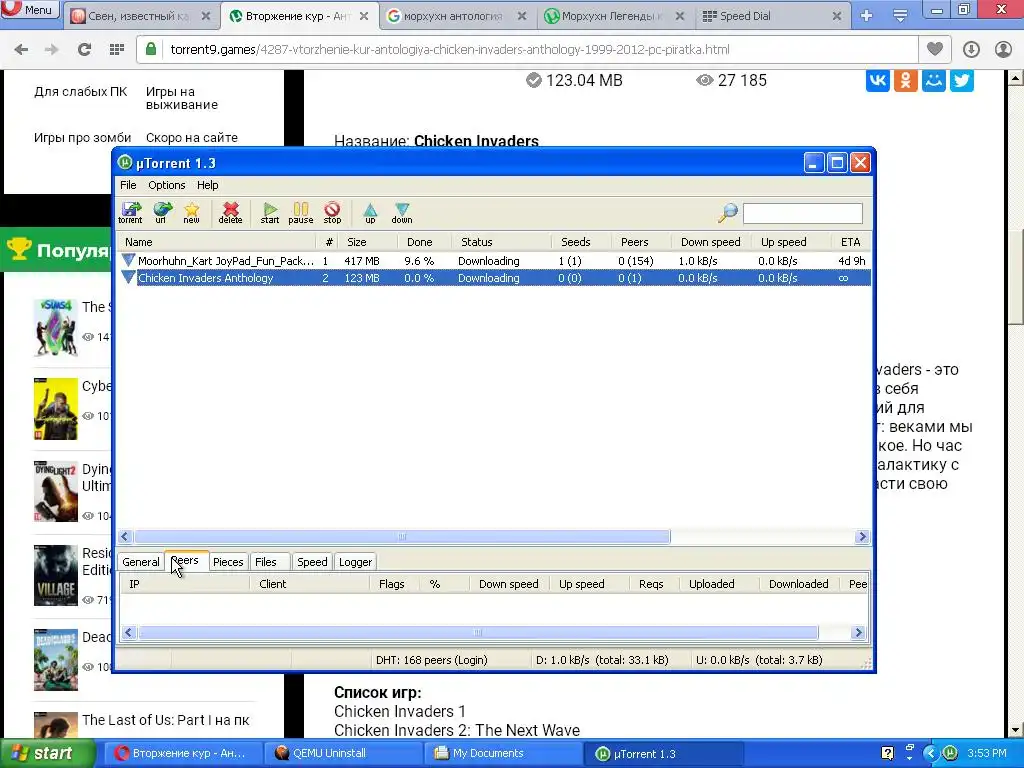Reload the browser page
Image resolution: width=1024 pixels, height=768 pixels.
(x=84, y=49)
